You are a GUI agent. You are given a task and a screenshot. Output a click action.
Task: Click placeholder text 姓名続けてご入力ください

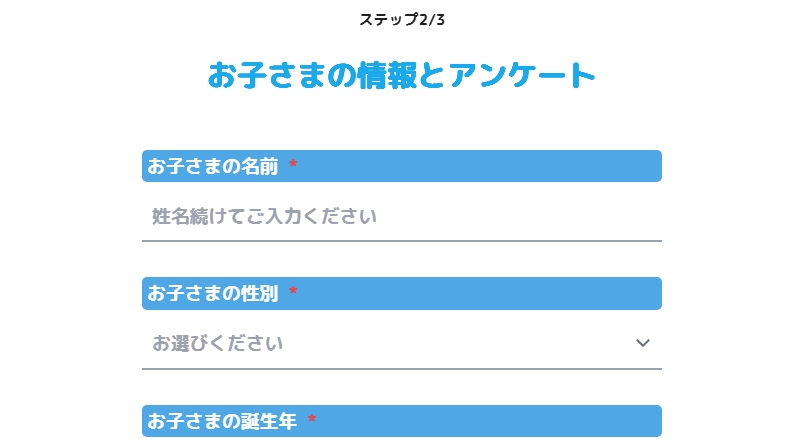tap(264, 216)
